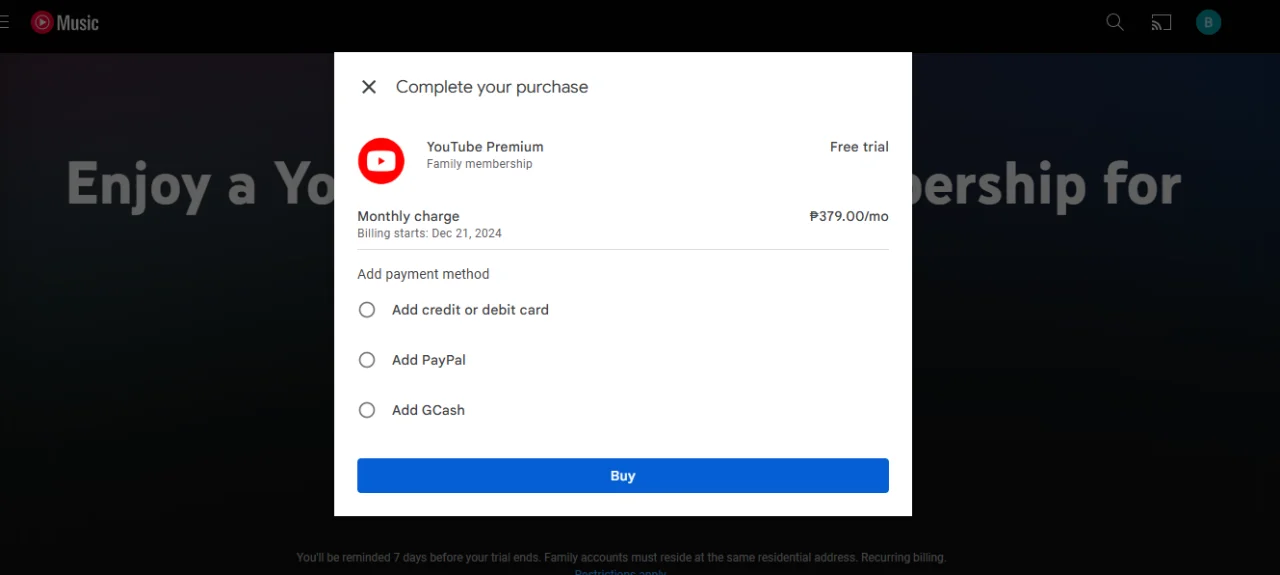Click the Complete your purchase heading
Viewport: 1280px width, 575px height.
point(492,87)
